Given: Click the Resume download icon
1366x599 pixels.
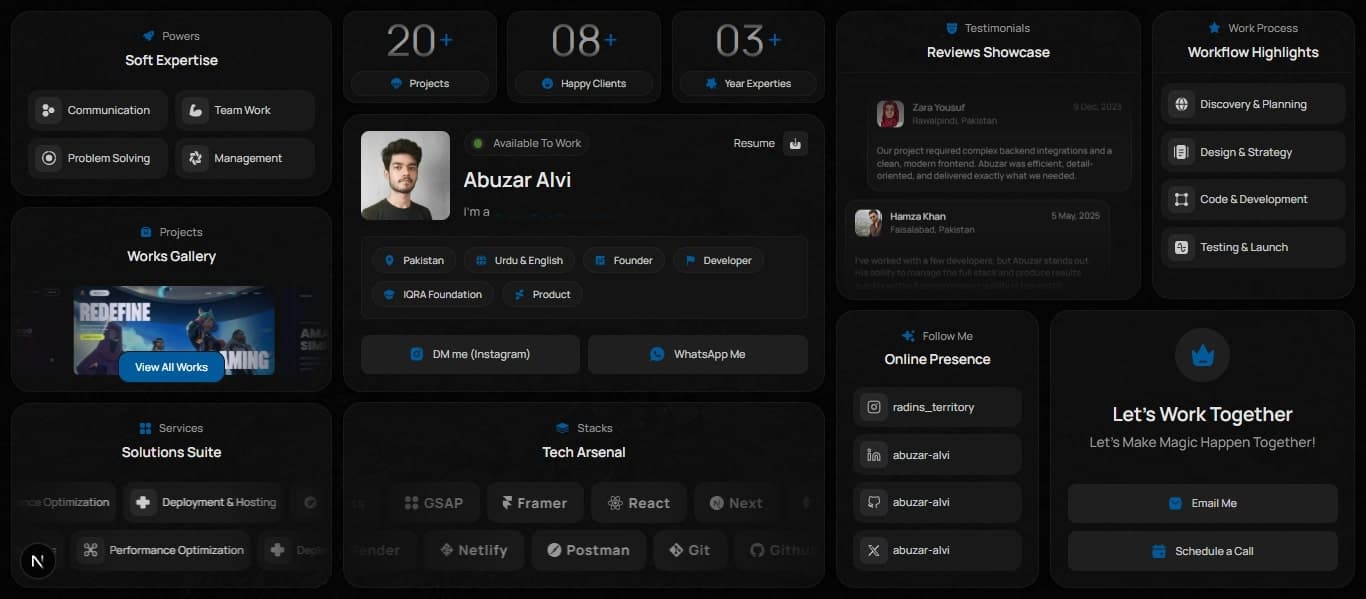Looking at the screenshot, I should tap(795, 143).
